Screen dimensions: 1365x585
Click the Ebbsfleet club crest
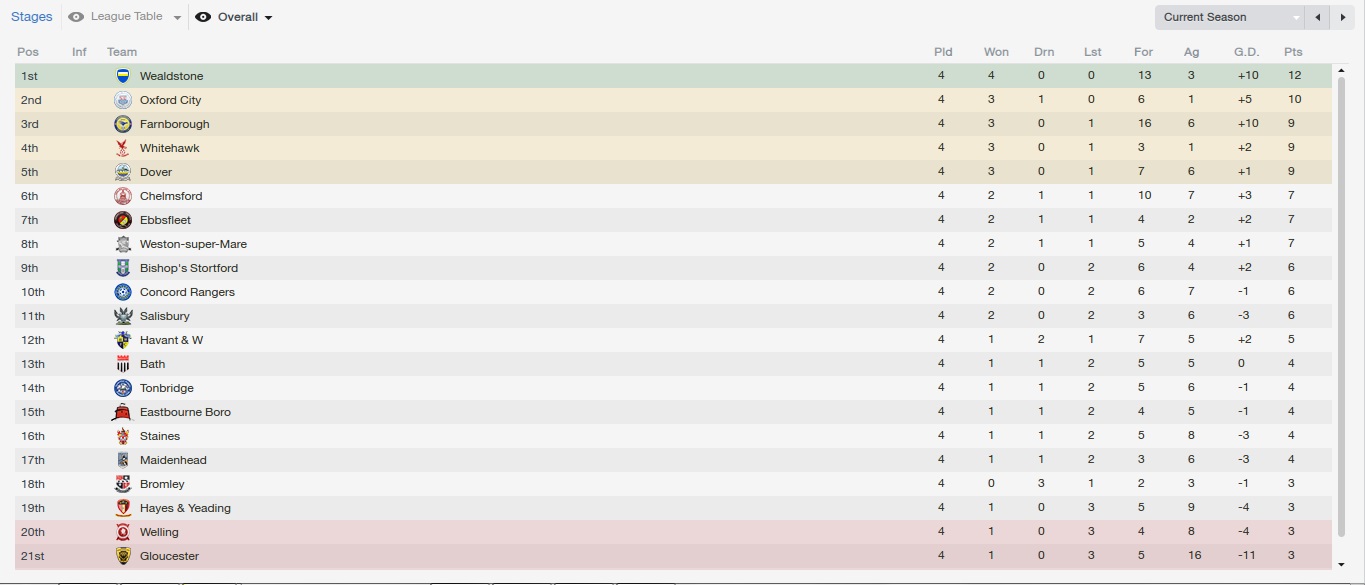click(x=123, y=220)
